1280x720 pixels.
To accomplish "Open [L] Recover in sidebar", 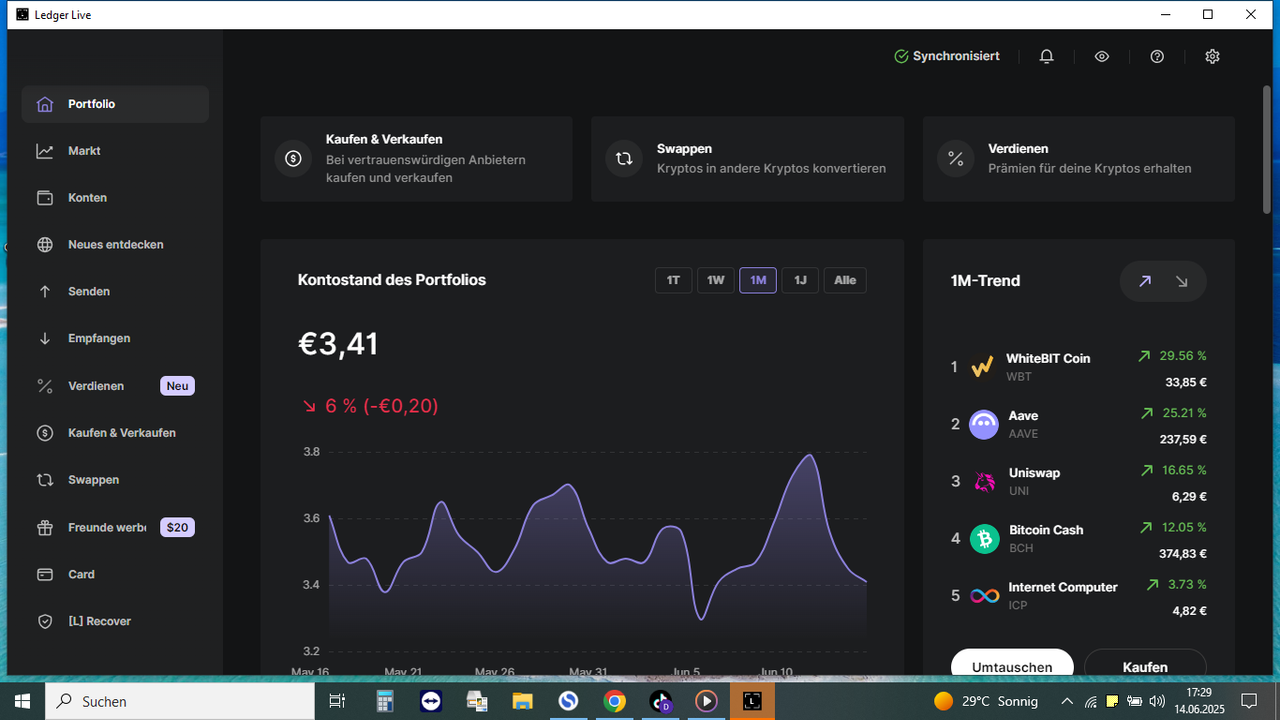I will 115,621.
